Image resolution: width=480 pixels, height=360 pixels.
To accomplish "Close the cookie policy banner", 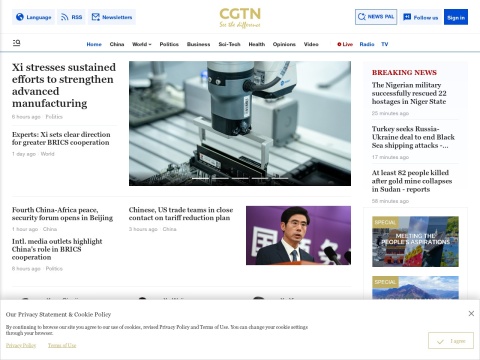I will click(471, 313).
